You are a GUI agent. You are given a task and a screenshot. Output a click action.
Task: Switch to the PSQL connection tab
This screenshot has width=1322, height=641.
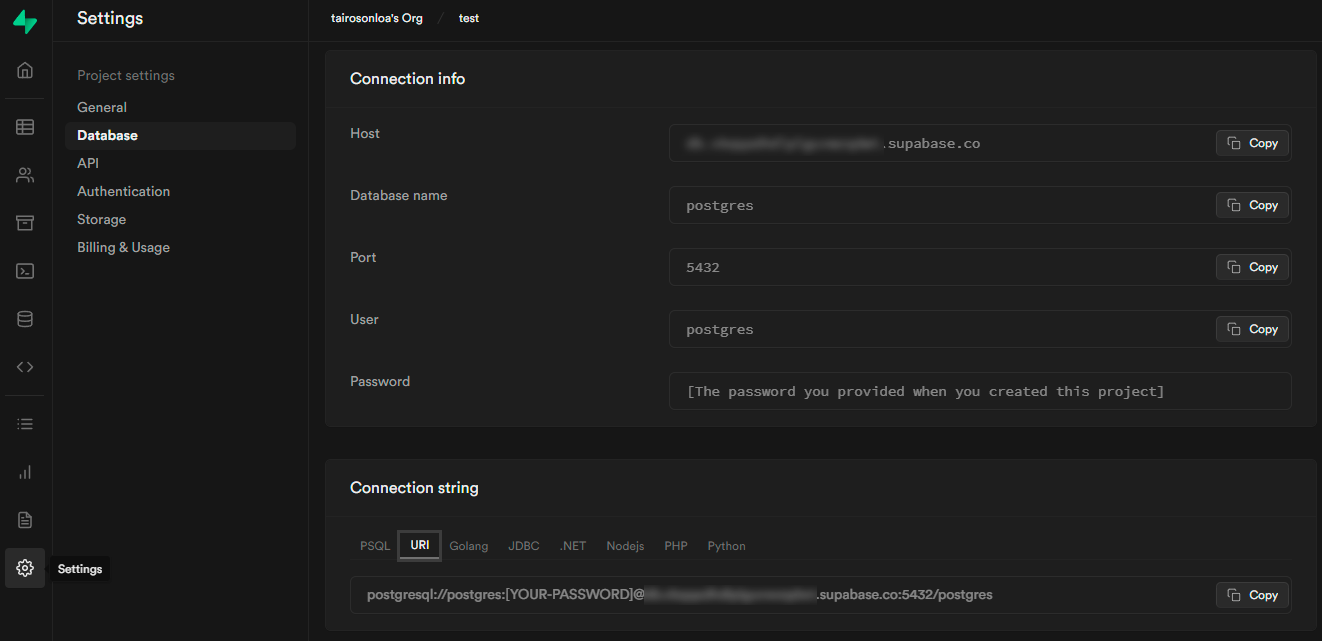click(x=374, y=545)
